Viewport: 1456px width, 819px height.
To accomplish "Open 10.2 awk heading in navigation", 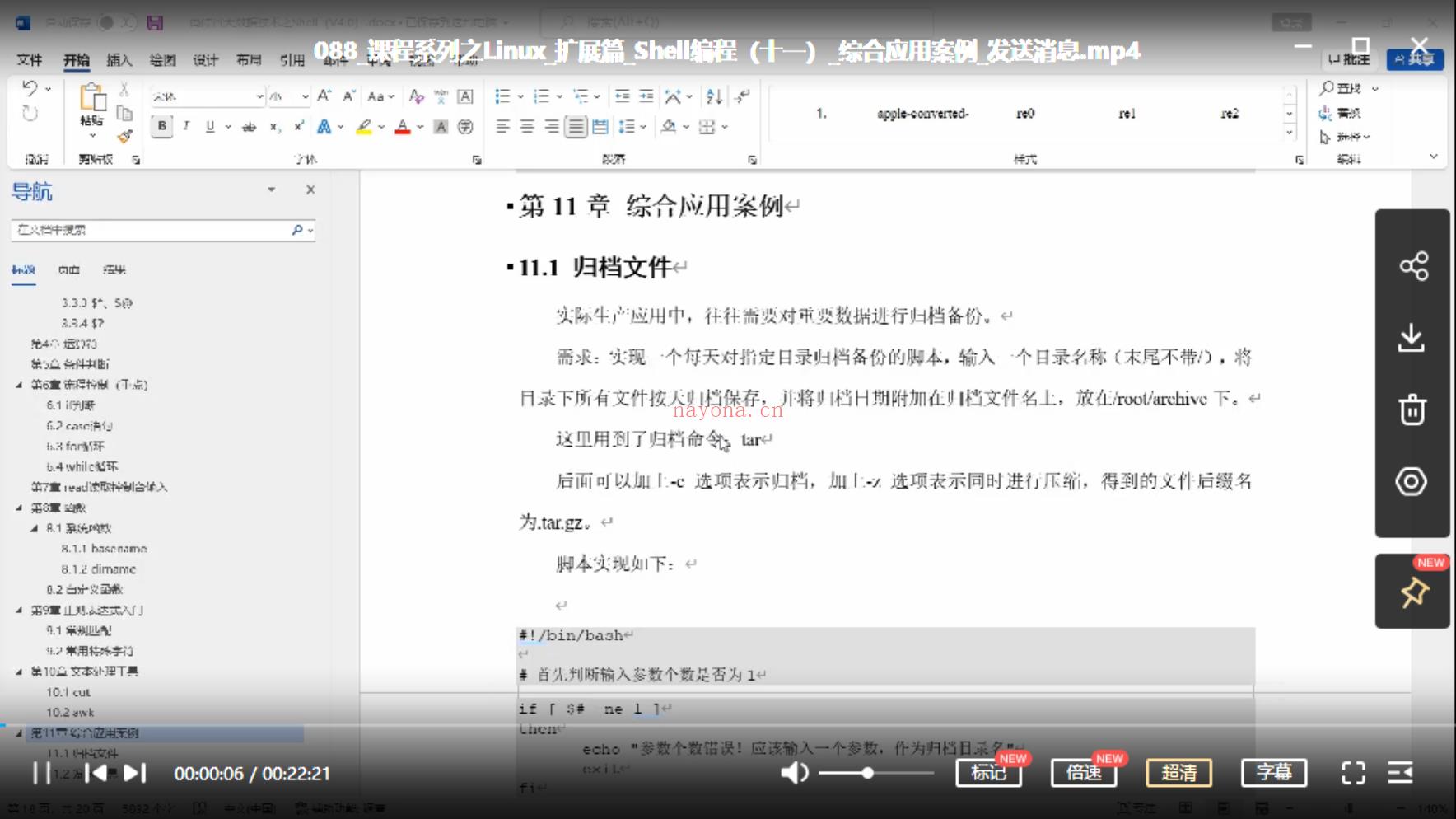I will (70, 712).
